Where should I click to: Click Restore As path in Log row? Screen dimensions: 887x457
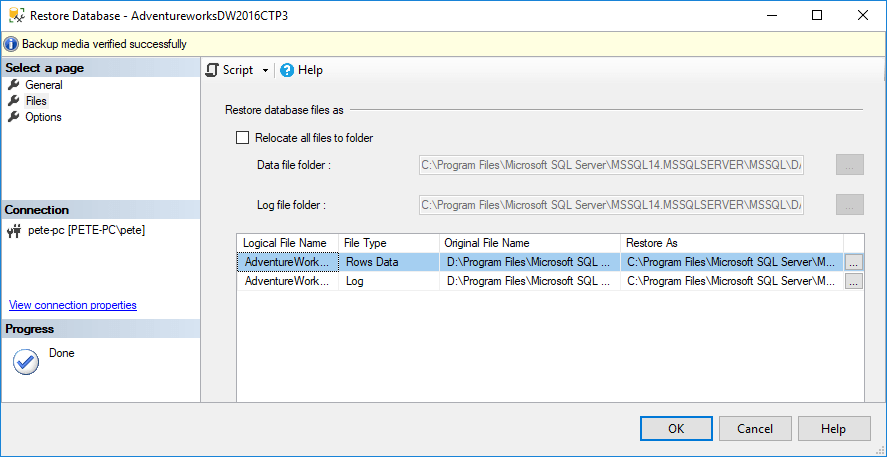click(732, 281)
